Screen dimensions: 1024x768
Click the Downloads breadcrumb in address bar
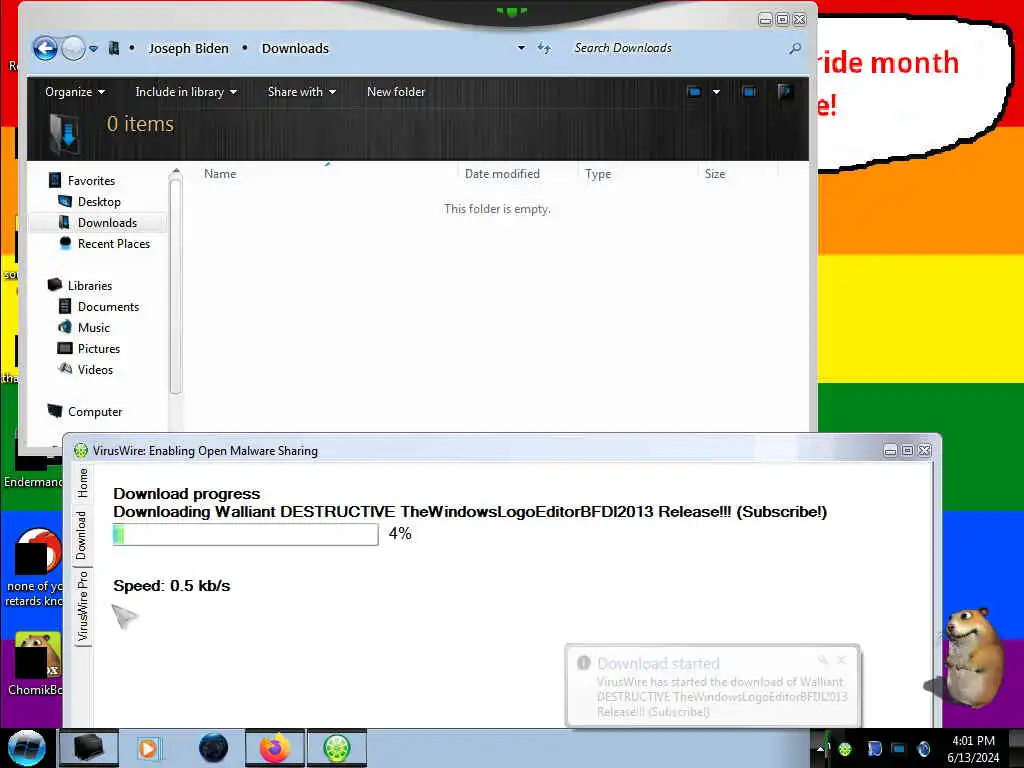tap(295, 48)
